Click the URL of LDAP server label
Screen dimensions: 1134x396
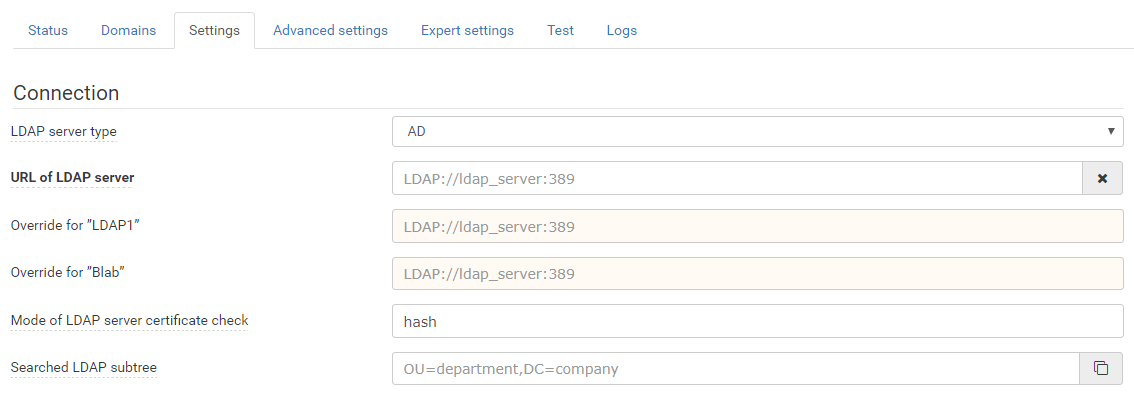[x=72, y=178]
